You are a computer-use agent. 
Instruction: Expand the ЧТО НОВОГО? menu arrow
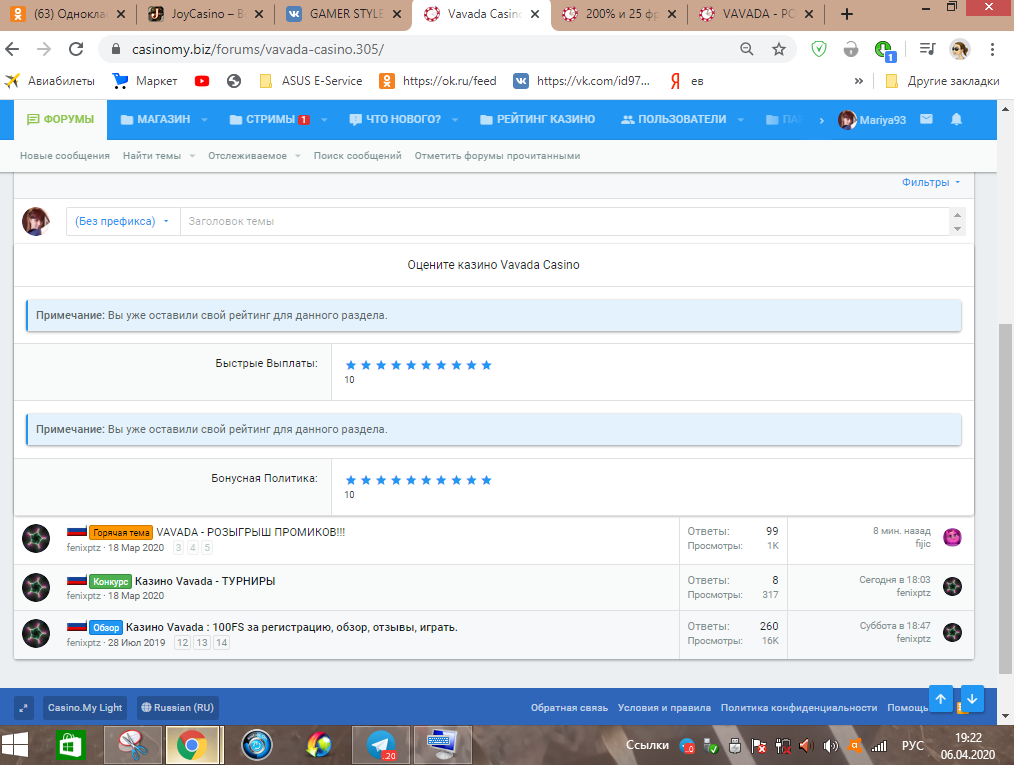click(455, 120)
